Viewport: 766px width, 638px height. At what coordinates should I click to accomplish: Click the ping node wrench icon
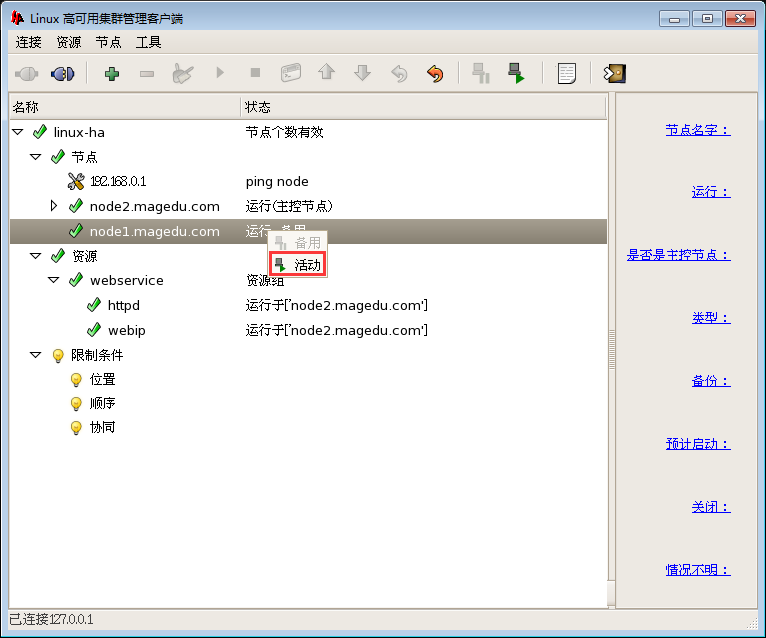pyautogui.click(x=76, y=181)
